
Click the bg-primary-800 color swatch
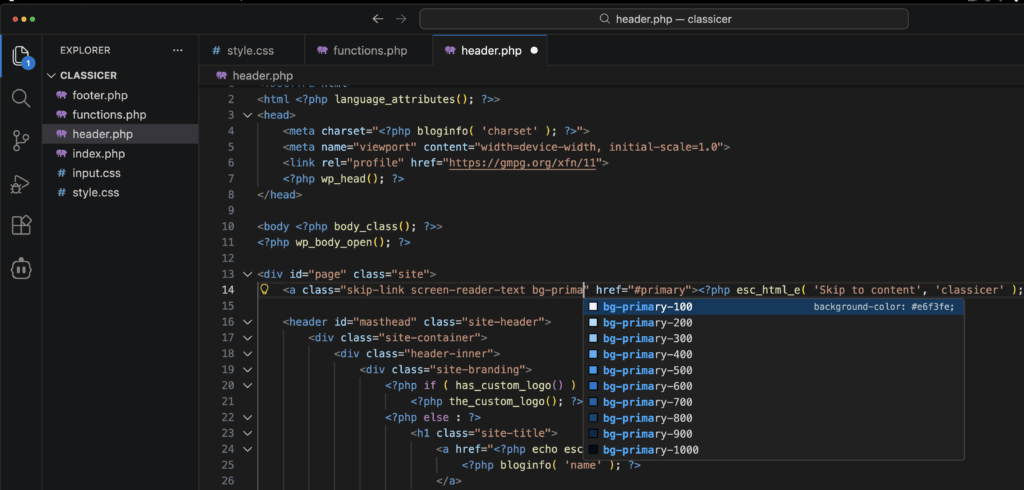pos(593,418)
